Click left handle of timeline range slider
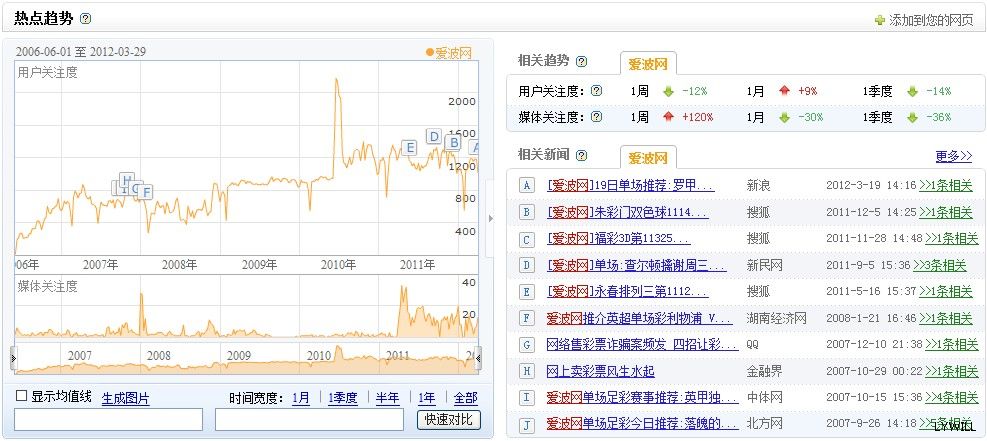Image resolution: width=987 pixels, height=441 pixels. [14, 357]
